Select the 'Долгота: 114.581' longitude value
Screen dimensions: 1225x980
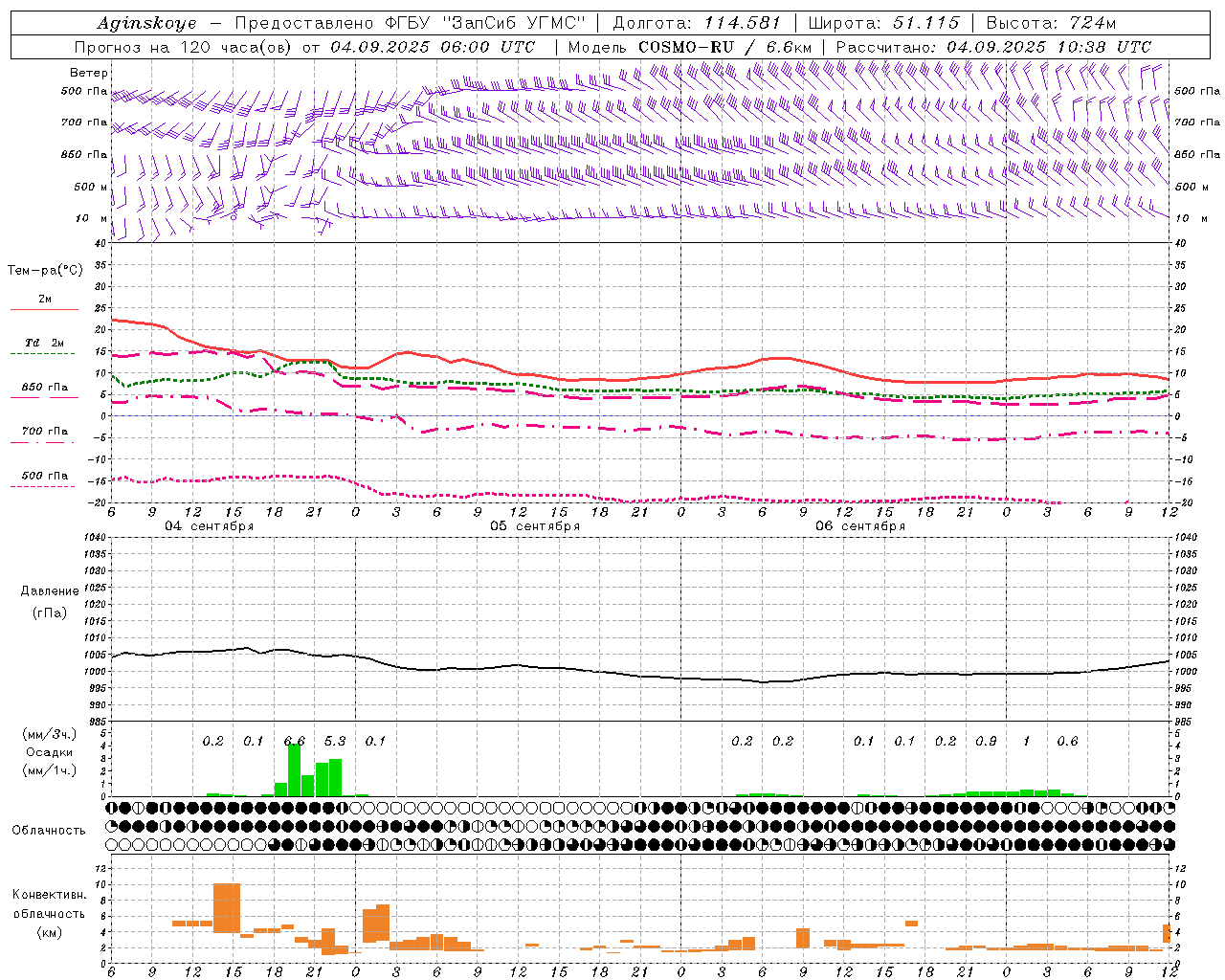[x=697, y=23]
